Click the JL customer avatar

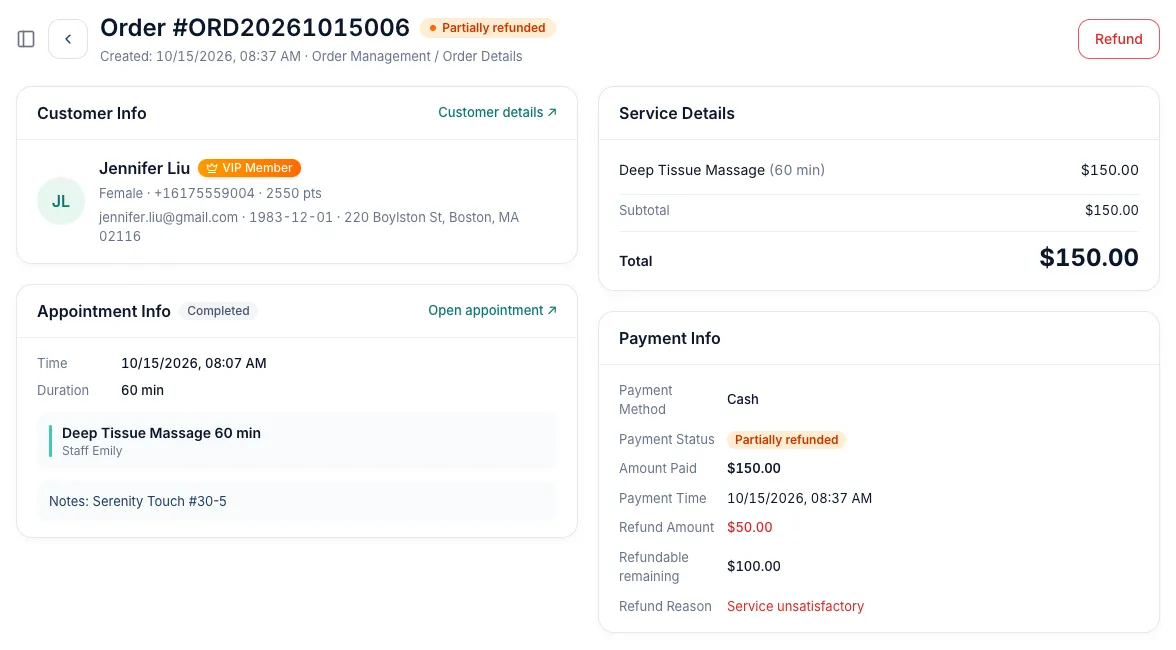[x=61, y=201]
